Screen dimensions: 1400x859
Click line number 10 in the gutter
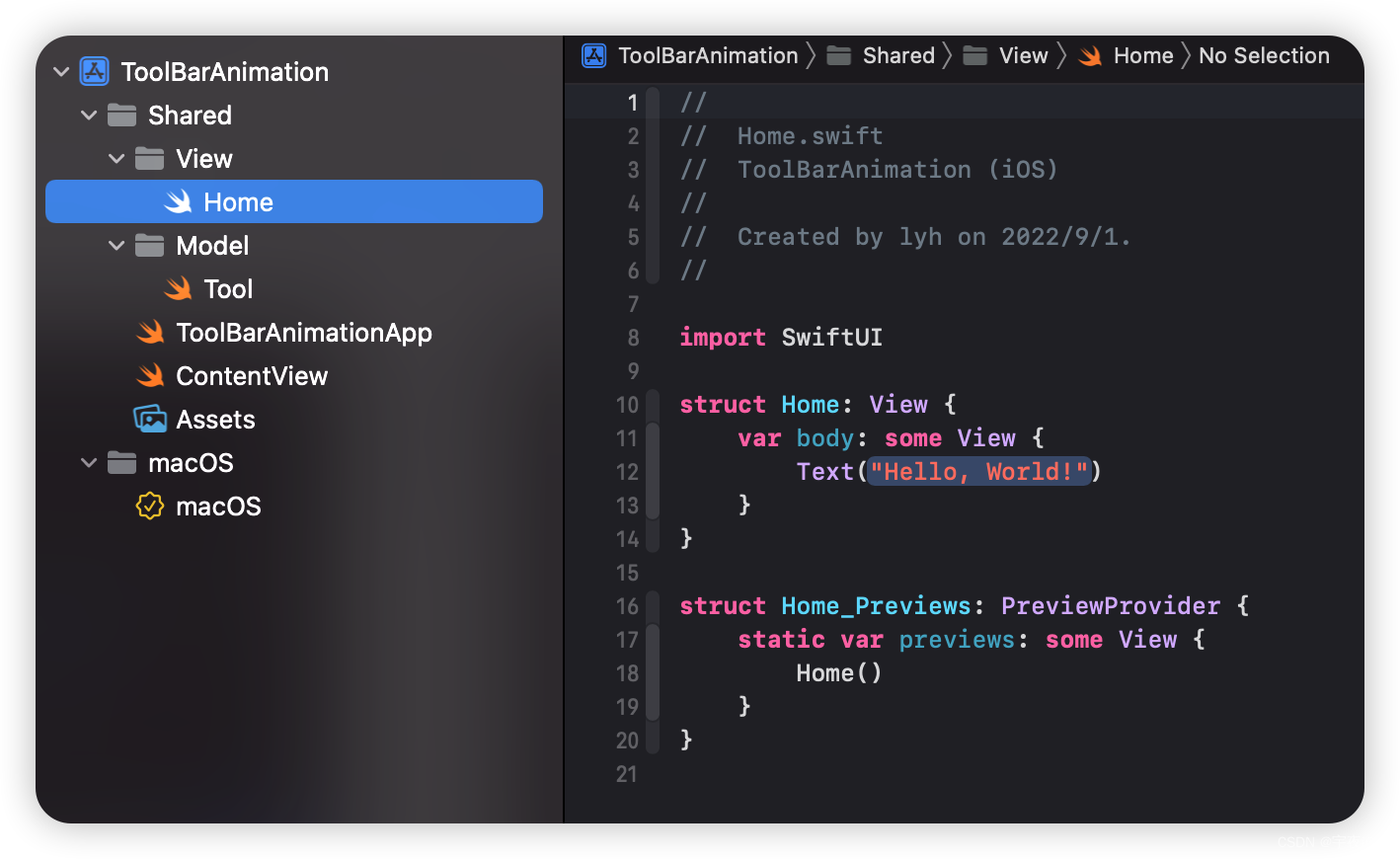tap(627, 405)
